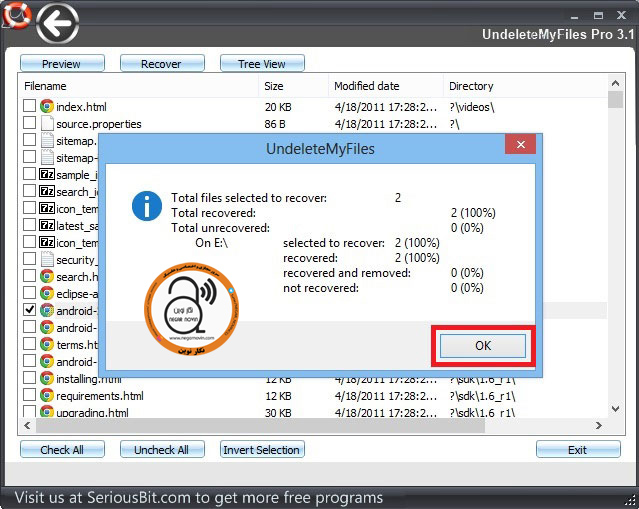The image size is (639, 509).
Task: Click the lifebuoy application logo
Action: pyautogui.click(x=16, y=15)
